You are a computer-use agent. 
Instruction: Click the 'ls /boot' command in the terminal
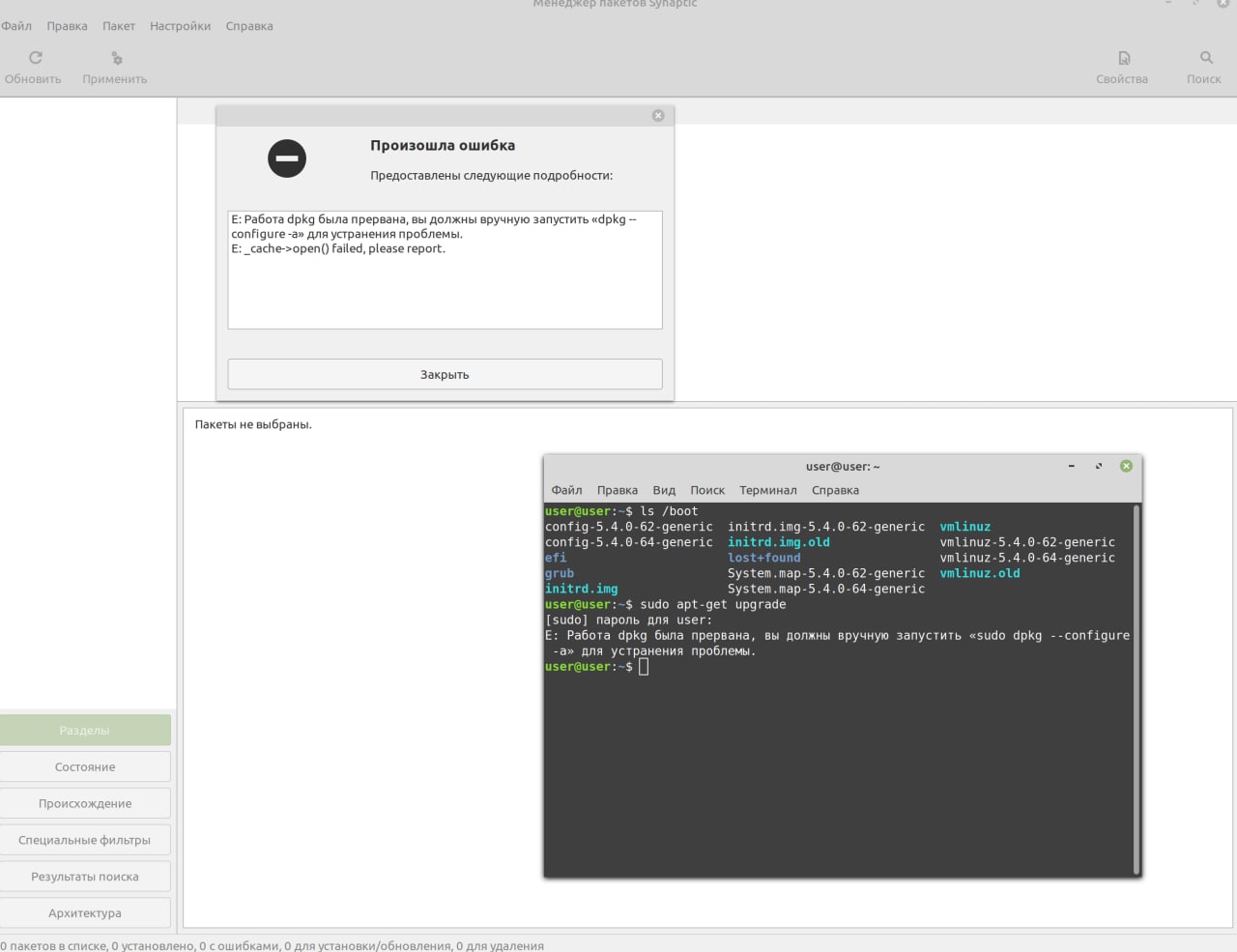pyautogui.click(x=669, y=511)
